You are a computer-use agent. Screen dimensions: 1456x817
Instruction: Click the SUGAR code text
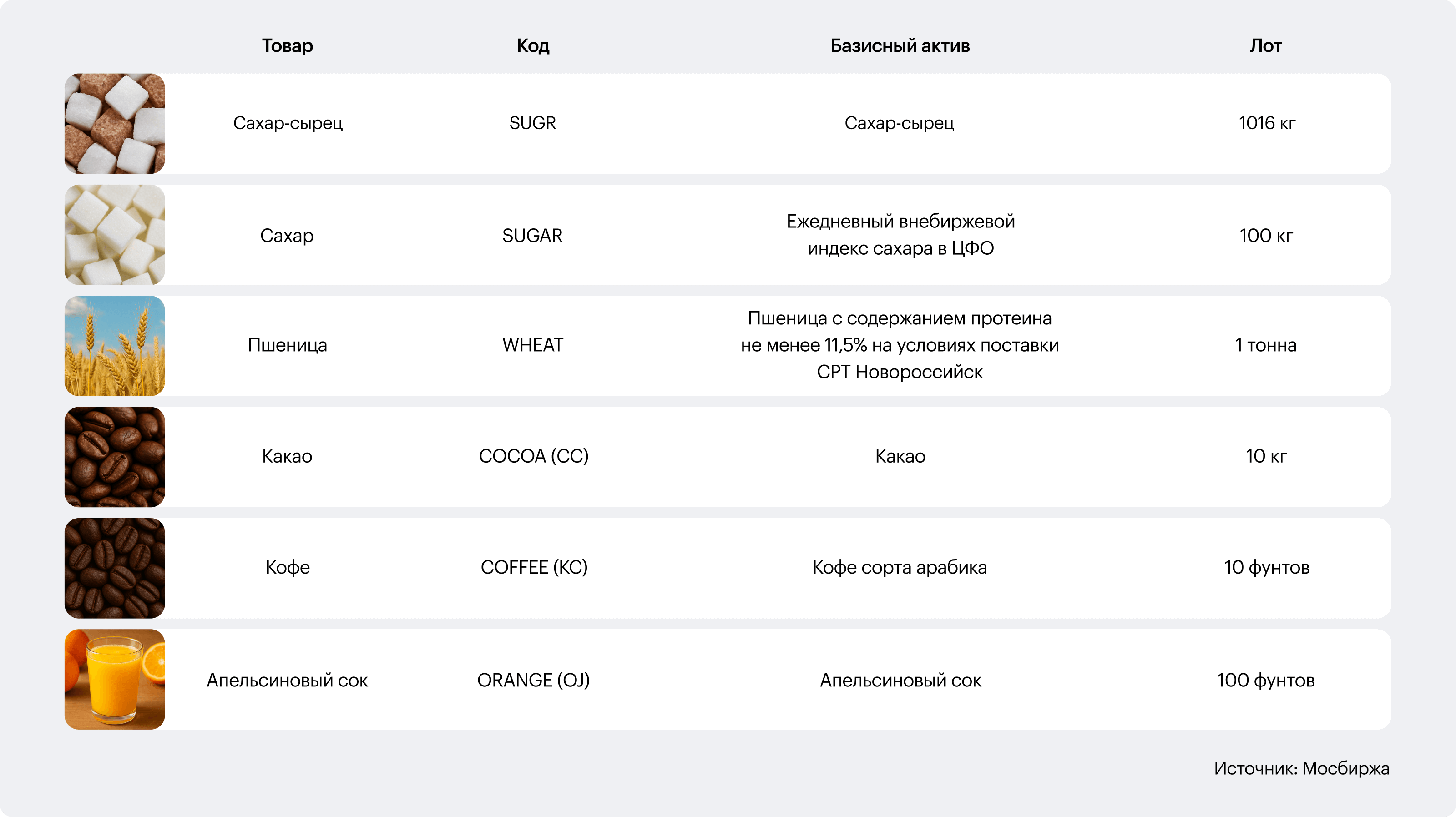[x=532, y=235]
